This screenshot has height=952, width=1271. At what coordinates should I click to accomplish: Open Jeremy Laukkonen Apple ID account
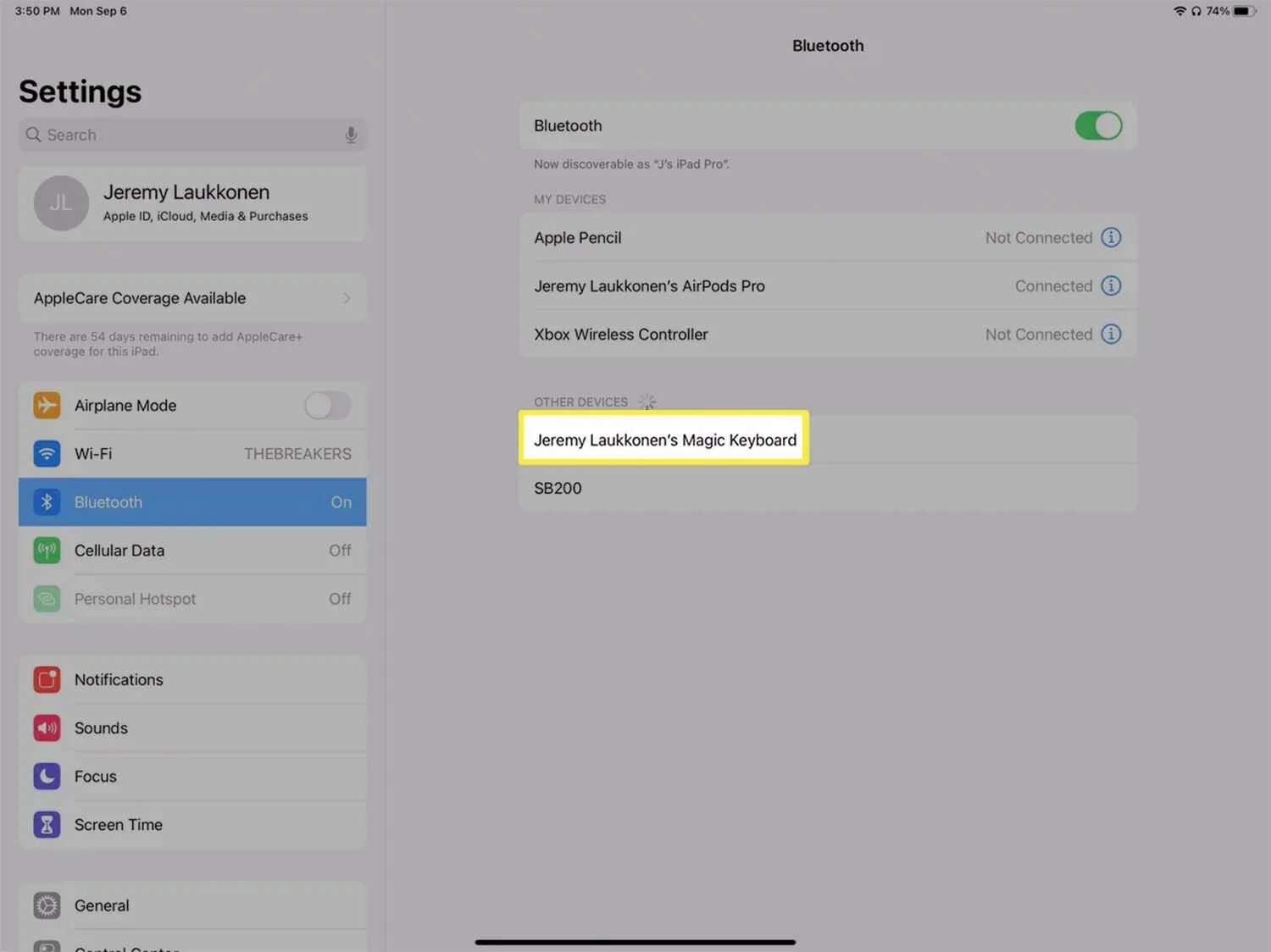coord(192,203)
